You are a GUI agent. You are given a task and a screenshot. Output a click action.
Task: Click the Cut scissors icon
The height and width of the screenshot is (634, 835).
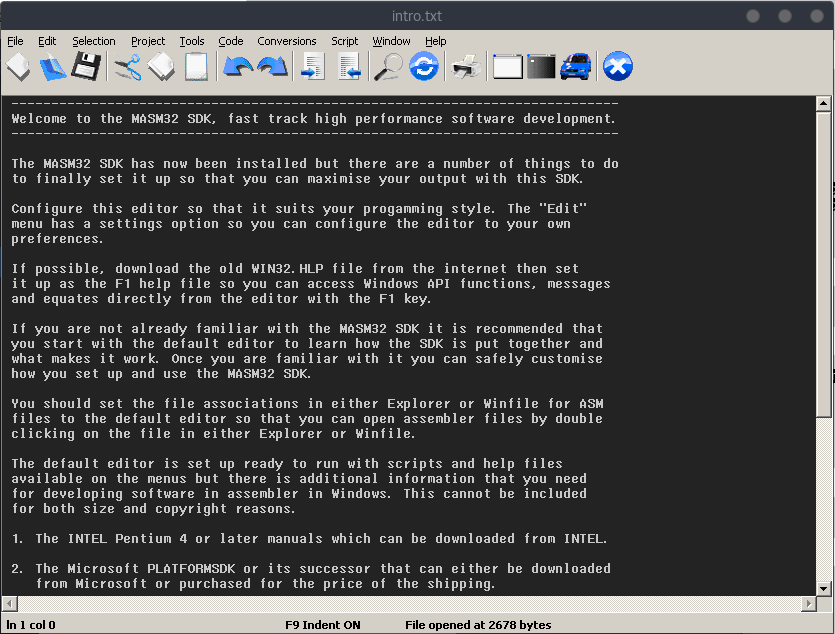tap(127, 67)
